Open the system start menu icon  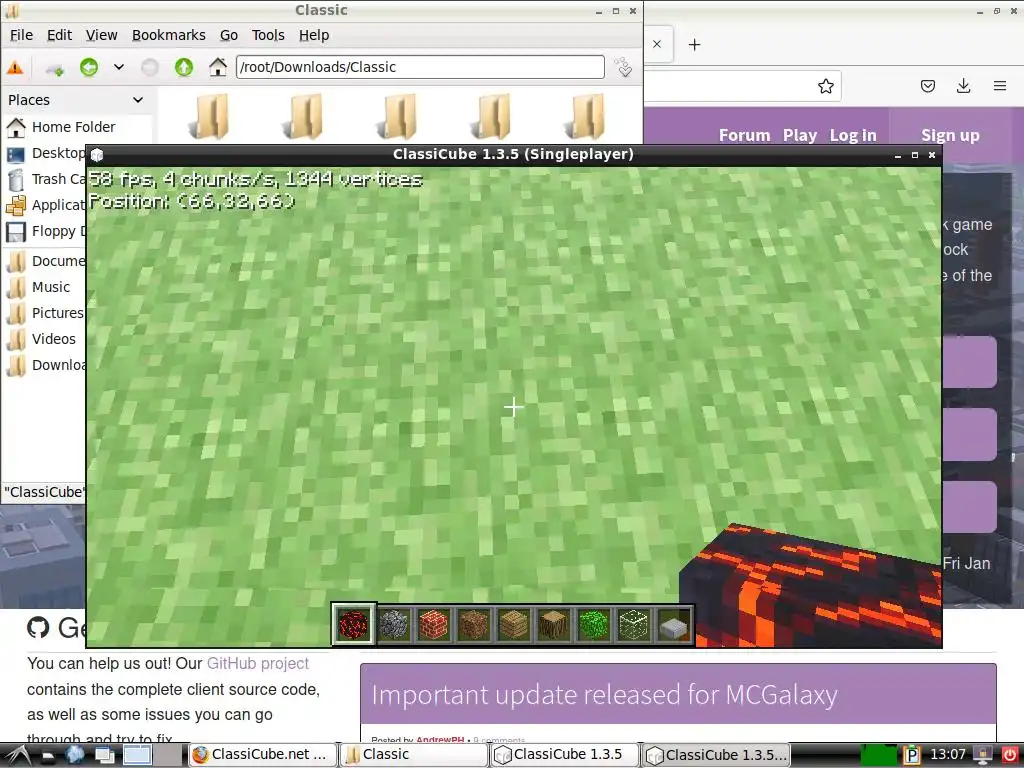tap(16, 755)
